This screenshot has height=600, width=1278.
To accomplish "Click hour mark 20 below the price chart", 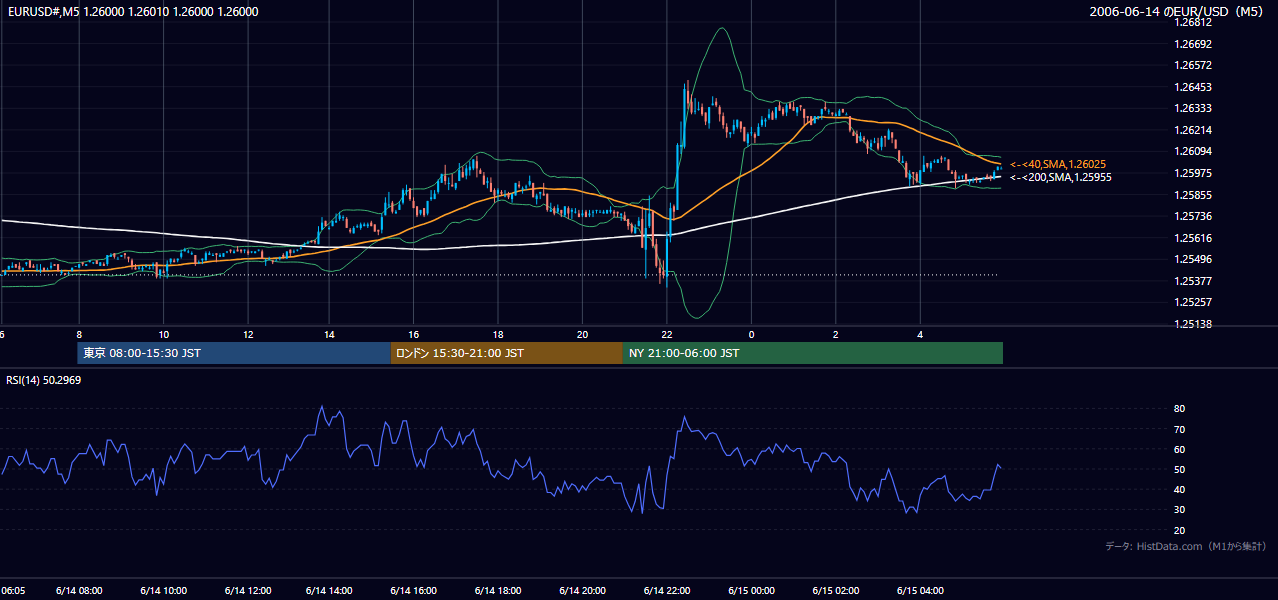I will [583, 334].
